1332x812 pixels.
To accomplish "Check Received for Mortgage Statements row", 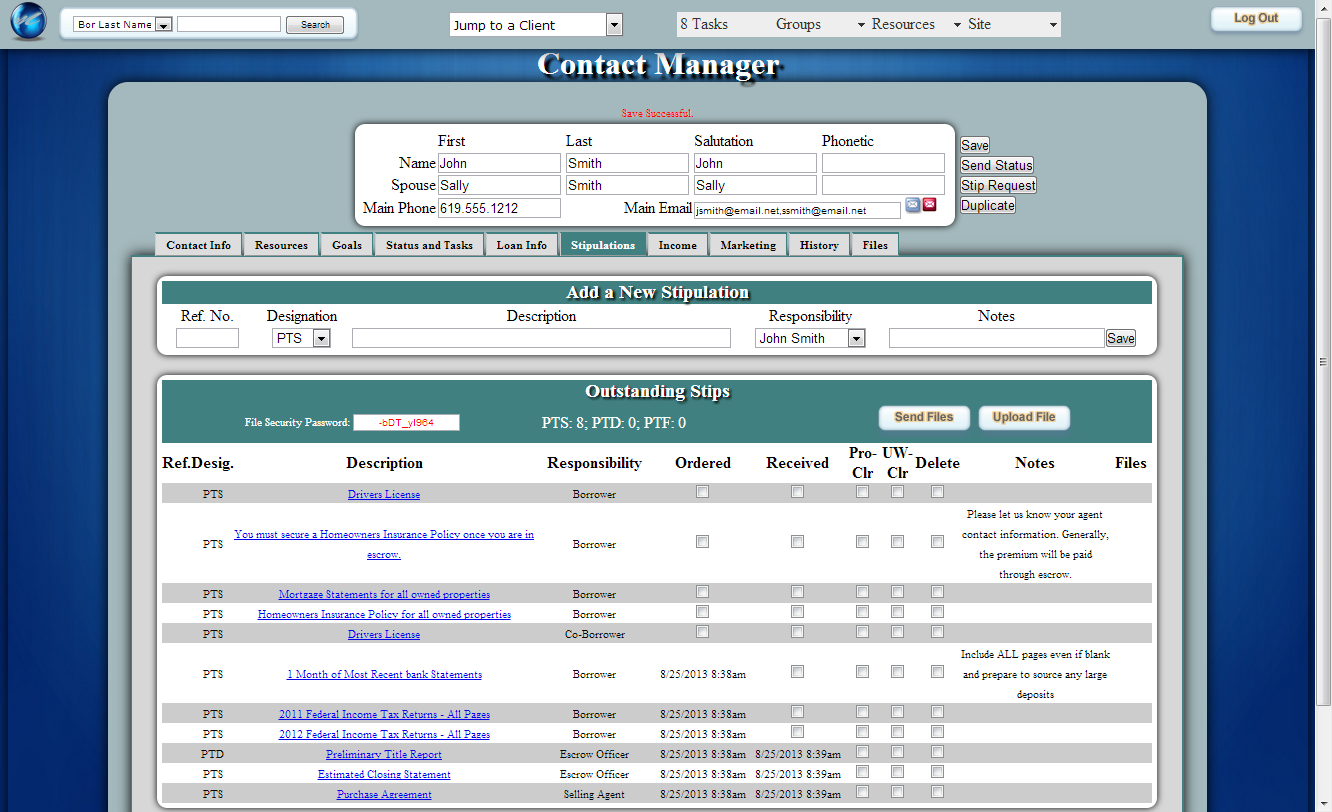I will (x=797, y=592).
